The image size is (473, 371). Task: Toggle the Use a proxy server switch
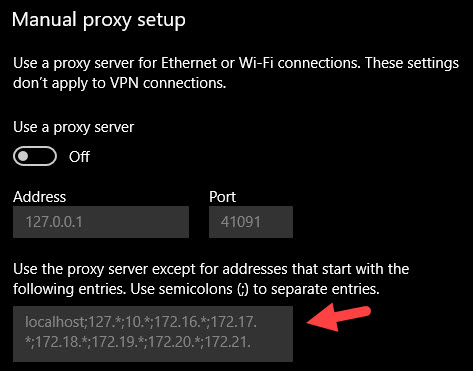click(35, 156)
